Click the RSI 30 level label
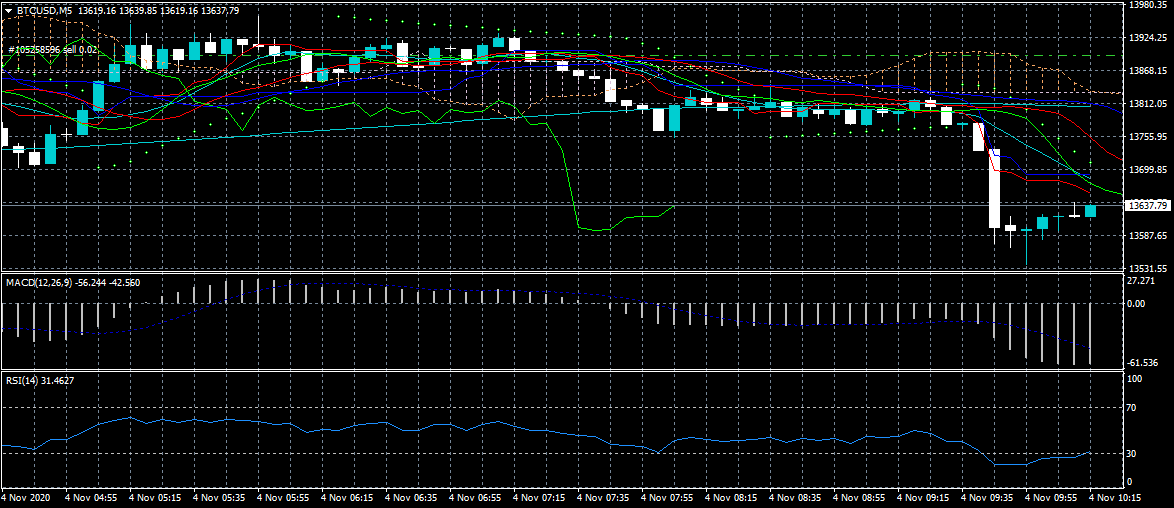Image resolution: width=1174 pixels, height=508 pixels. 1133,453
